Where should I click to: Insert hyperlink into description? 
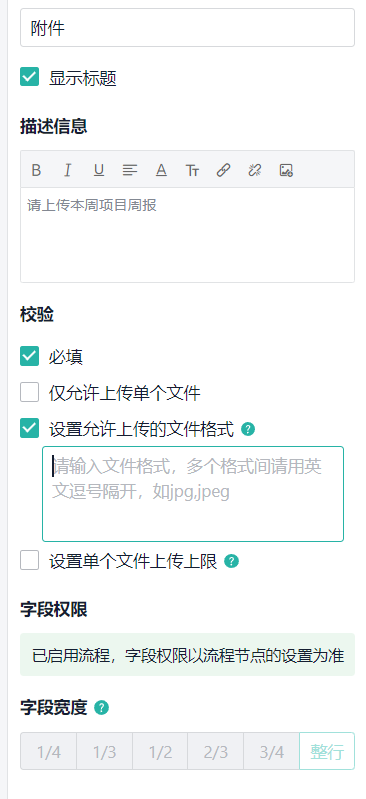pyautogui.click(x=223, y=170)
